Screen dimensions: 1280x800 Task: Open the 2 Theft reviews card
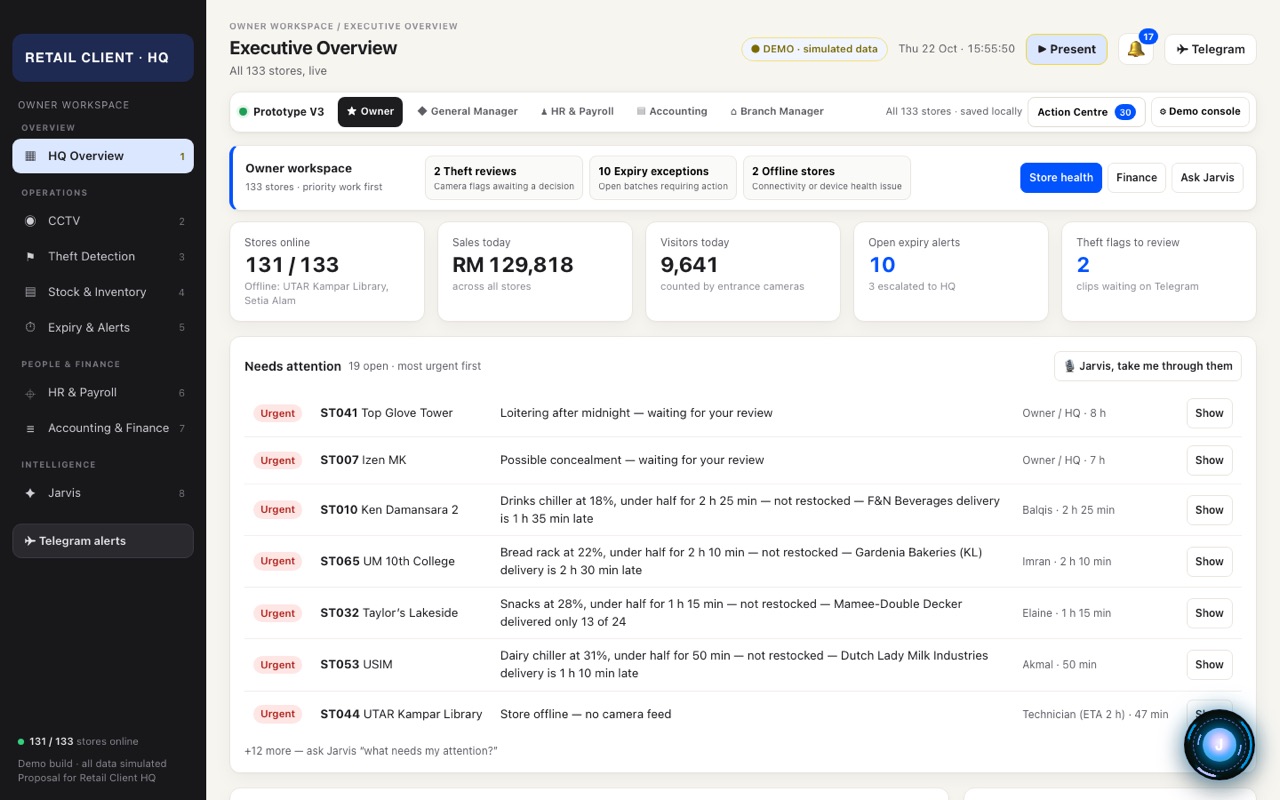pyautogui.click(x=504, y=178)
